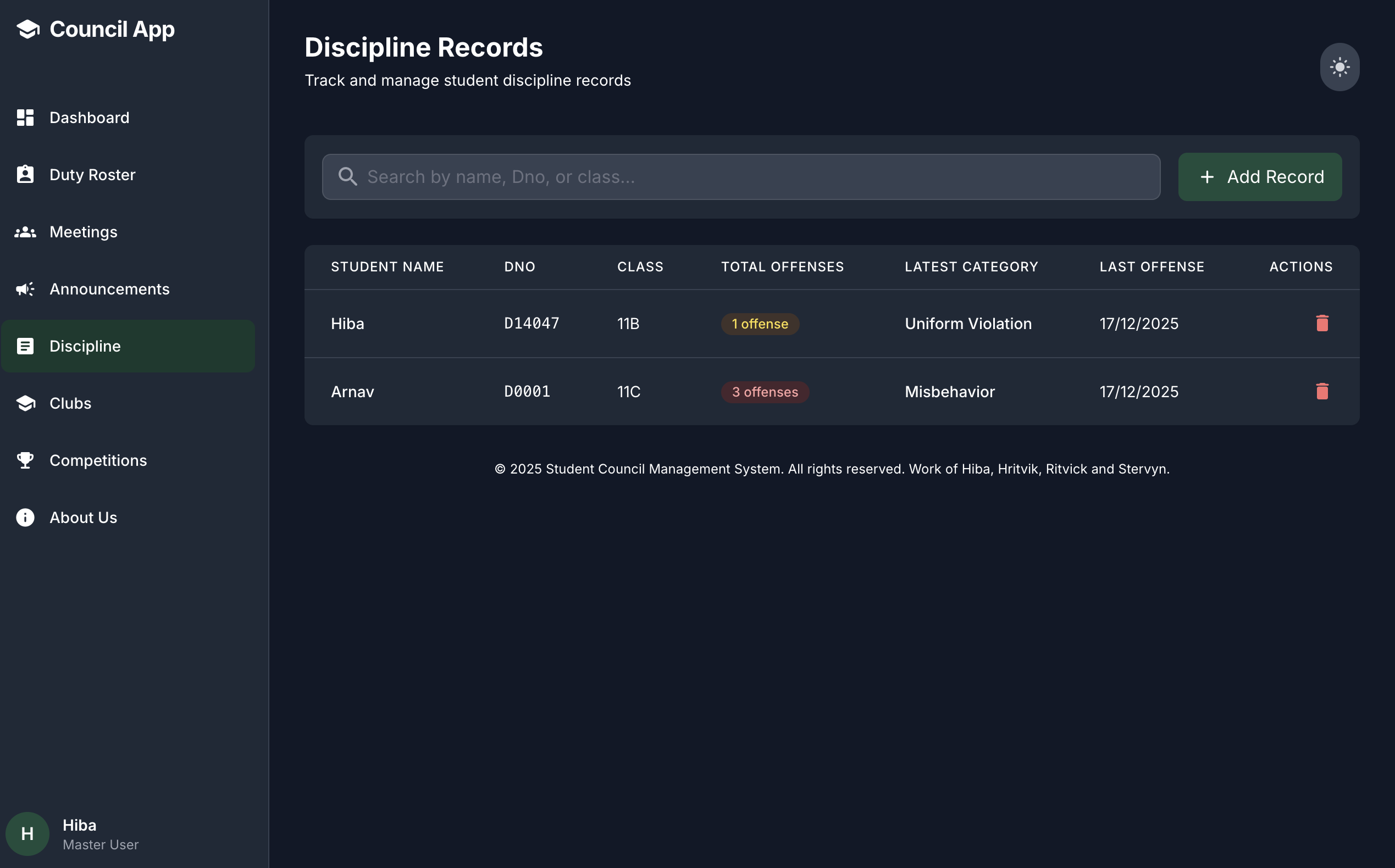The image size is (1395, 868).
Task: Click the 3 offenses badge for Arnav
Action: point(765,392)
